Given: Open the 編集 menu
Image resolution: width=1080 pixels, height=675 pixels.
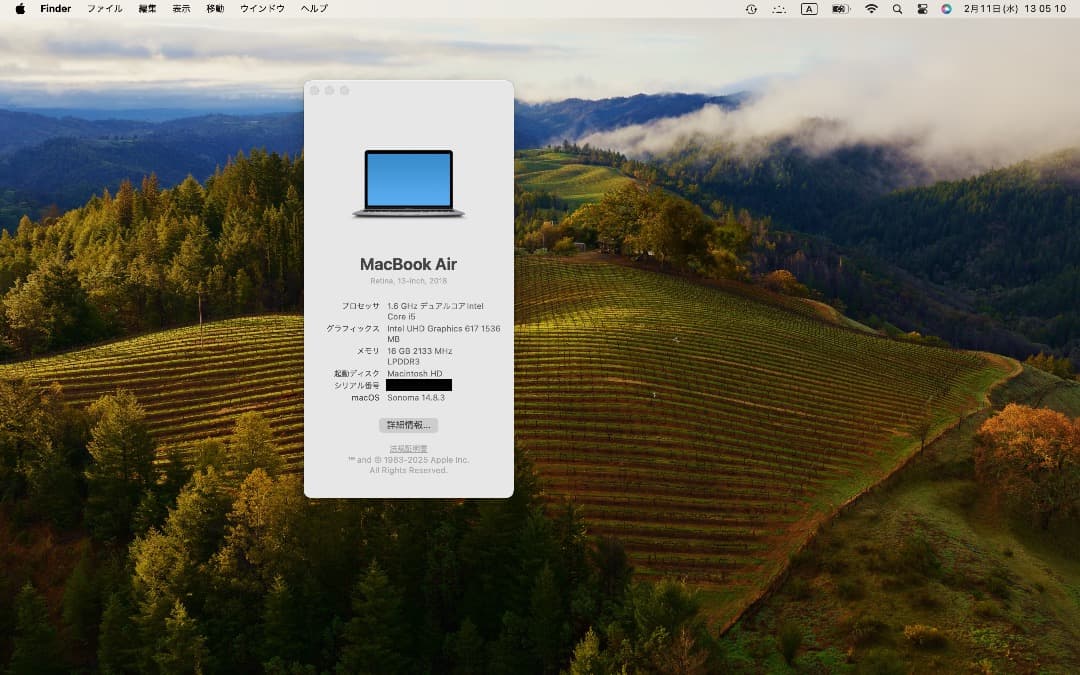Looking at the screenshot, I should tap(147, 8).
